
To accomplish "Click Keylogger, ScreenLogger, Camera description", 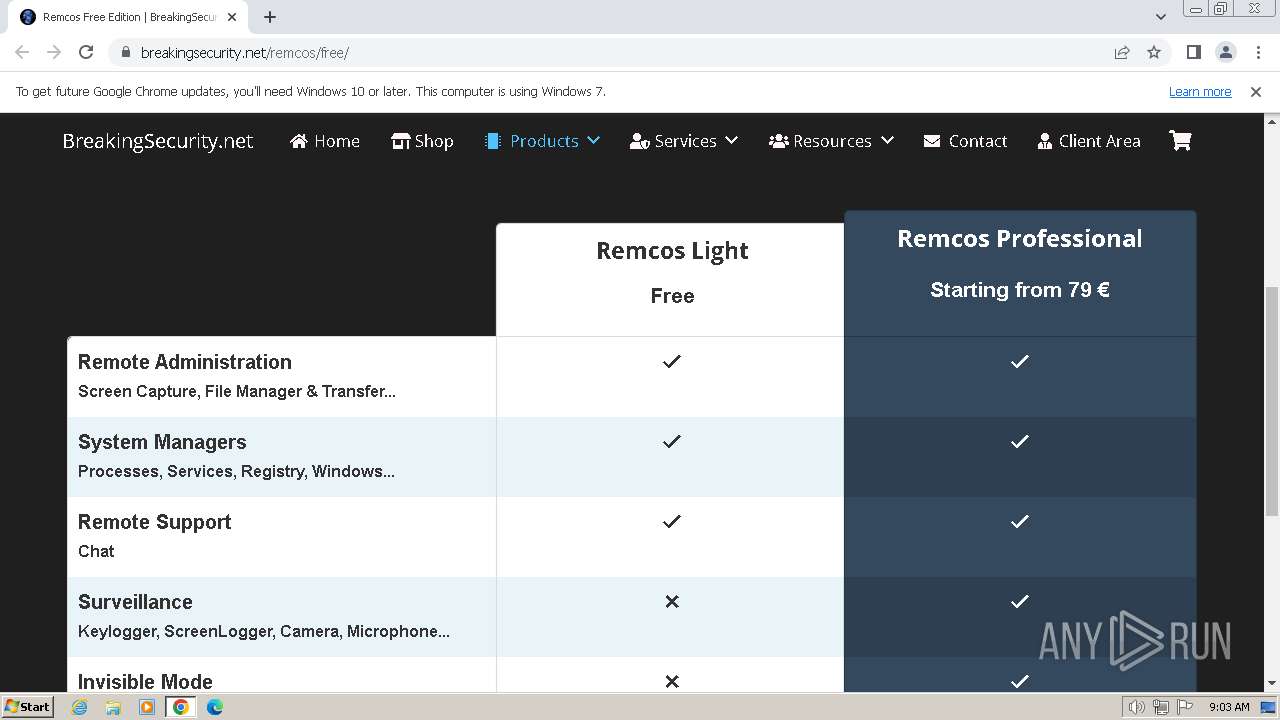I will click(x=264, y=631).
